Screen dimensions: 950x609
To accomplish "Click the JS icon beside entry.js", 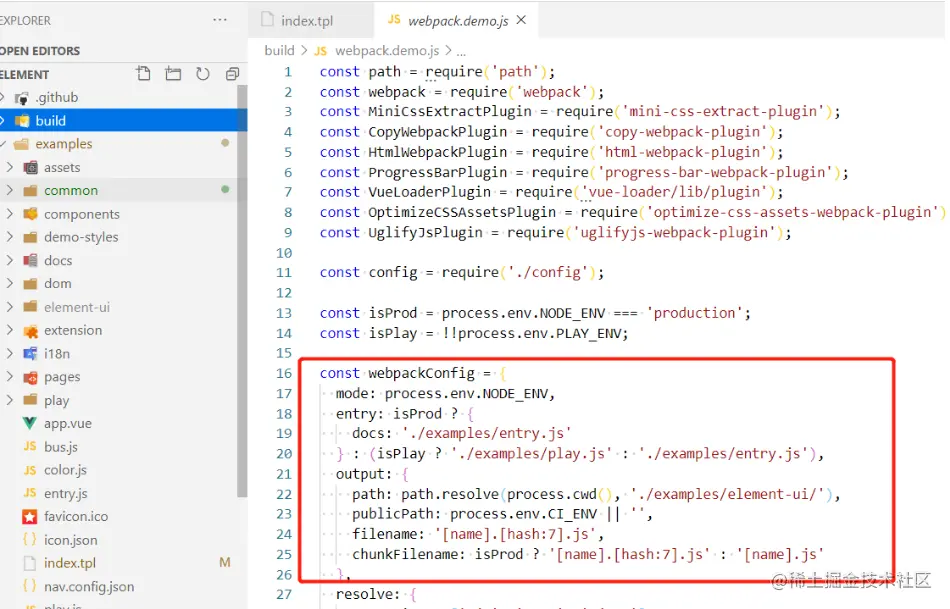I will 30,493.
